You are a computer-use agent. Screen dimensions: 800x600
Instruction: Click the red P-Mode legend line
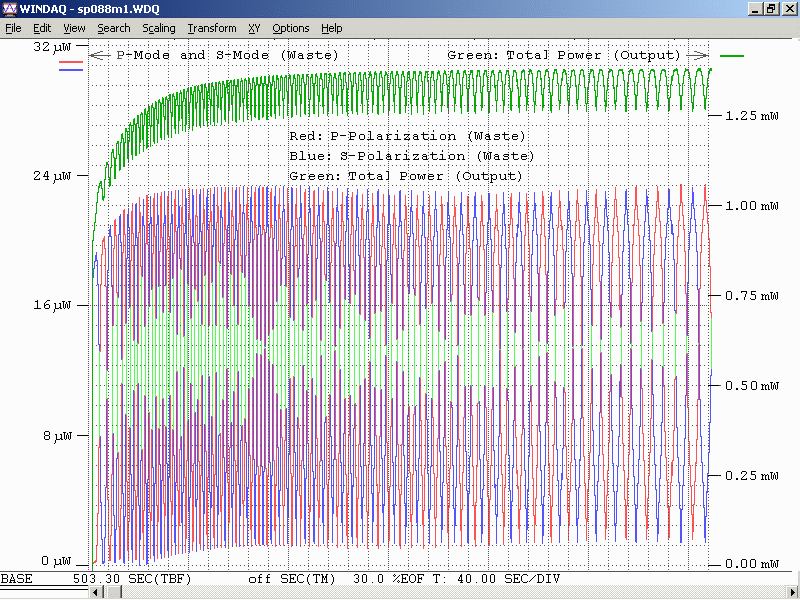point(71,63)
